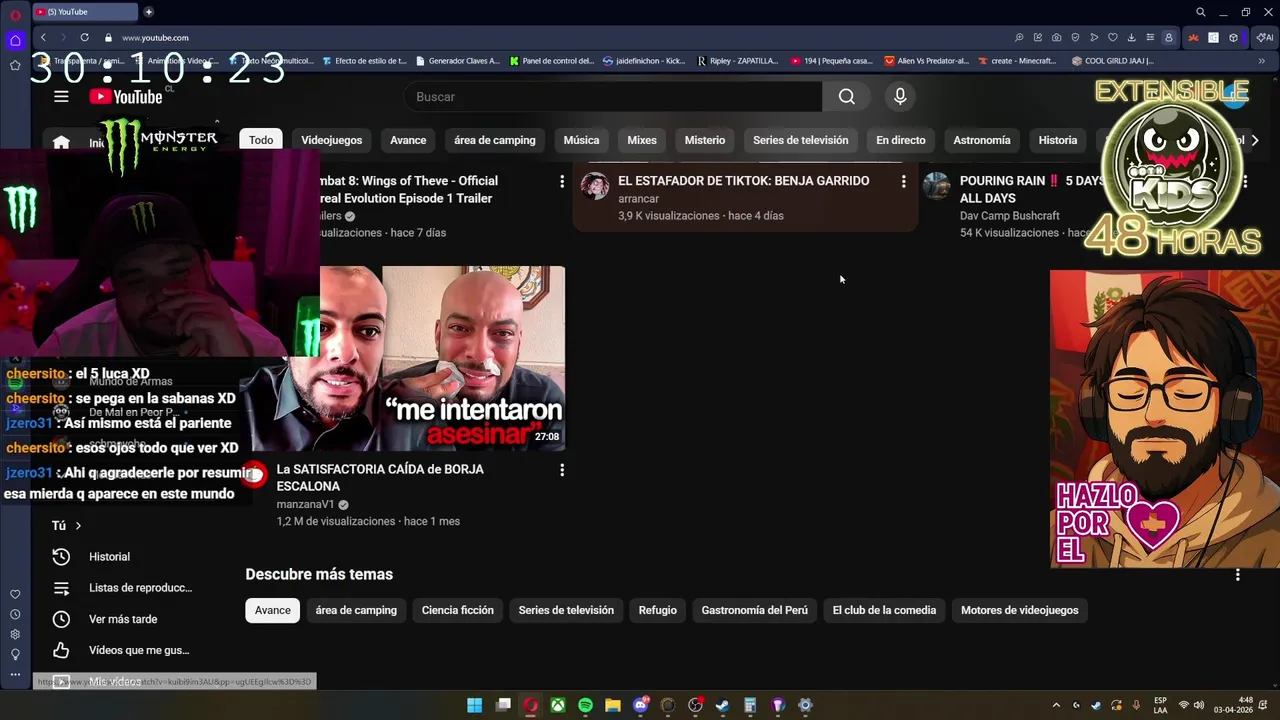Select Avance under Descubre más temas
Viewport: 1280px width, 720px height.
[273, 611]
